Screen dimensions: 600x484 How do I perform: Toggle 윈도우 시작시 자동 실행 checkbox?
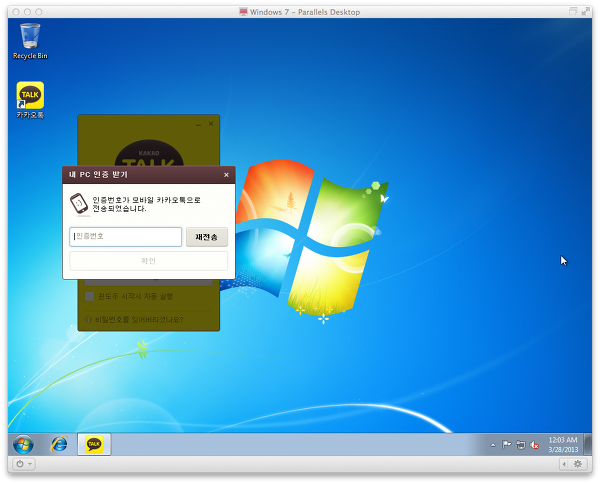point(90,296)
